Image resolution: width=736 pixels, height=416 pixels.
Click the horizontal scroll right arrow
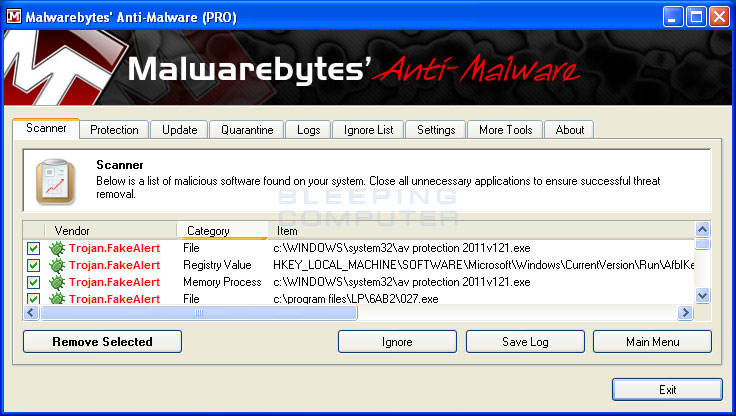pyautogui.click(x=685, y=312)
